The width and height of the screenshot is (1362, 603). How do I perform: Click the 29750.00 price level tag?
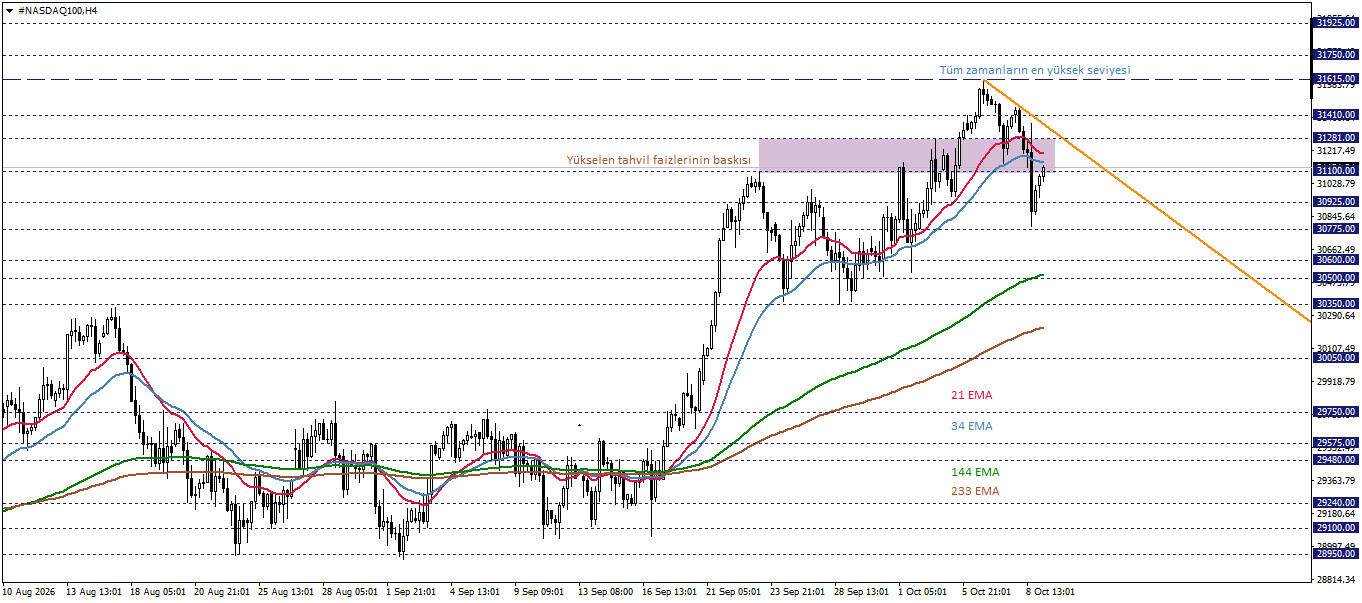[1336, 411]
